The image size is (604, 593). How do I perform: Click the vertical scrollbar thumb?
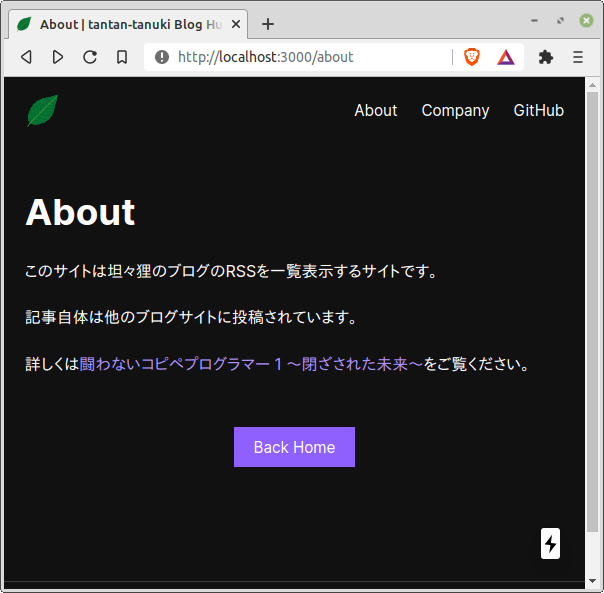(592, 311)
